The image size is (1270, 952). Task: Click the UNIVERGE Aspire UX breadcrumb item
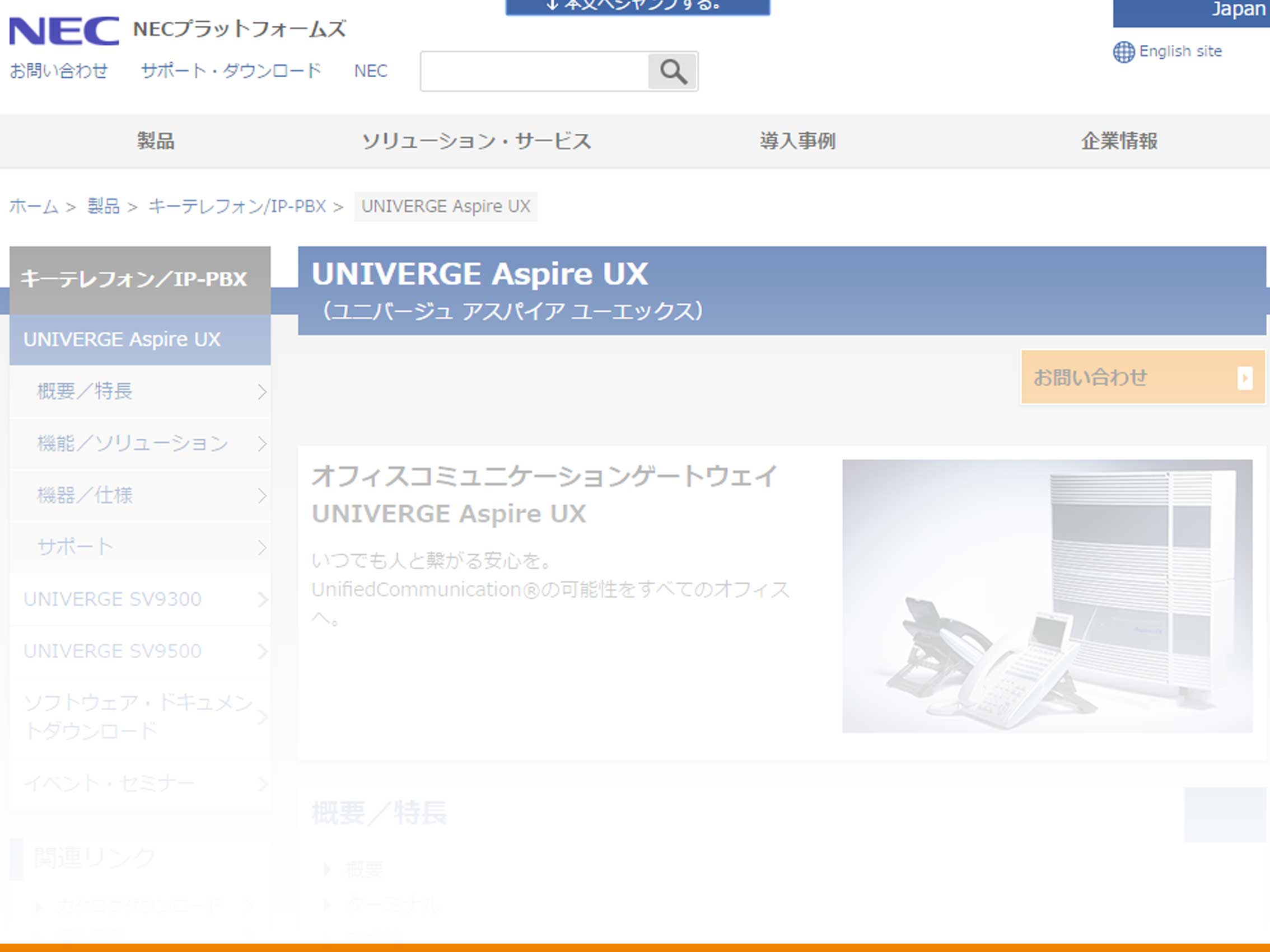[x=446, y=207]
